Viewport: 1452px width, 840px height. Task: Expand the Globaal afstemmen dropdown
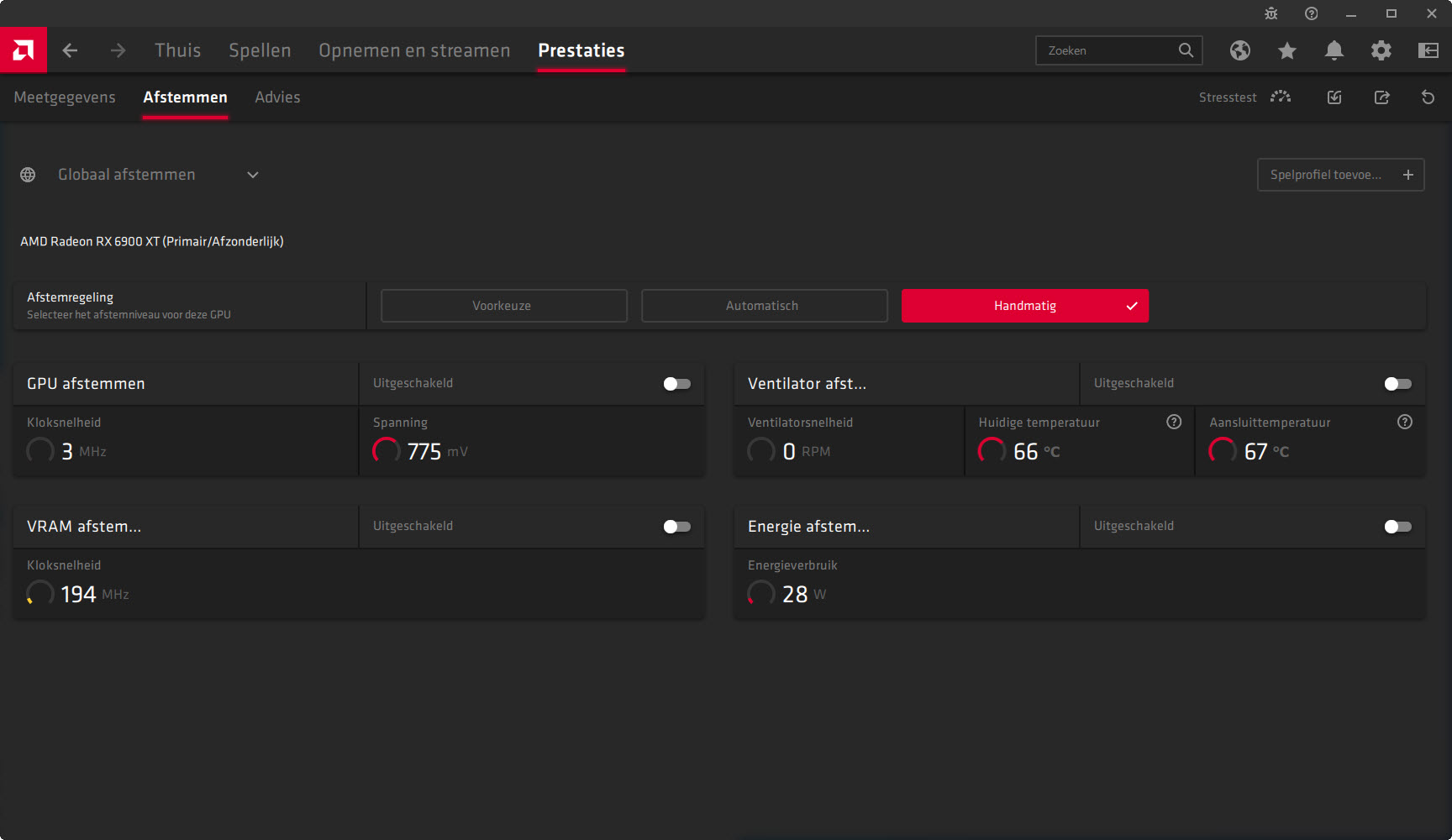click(253, 175)
